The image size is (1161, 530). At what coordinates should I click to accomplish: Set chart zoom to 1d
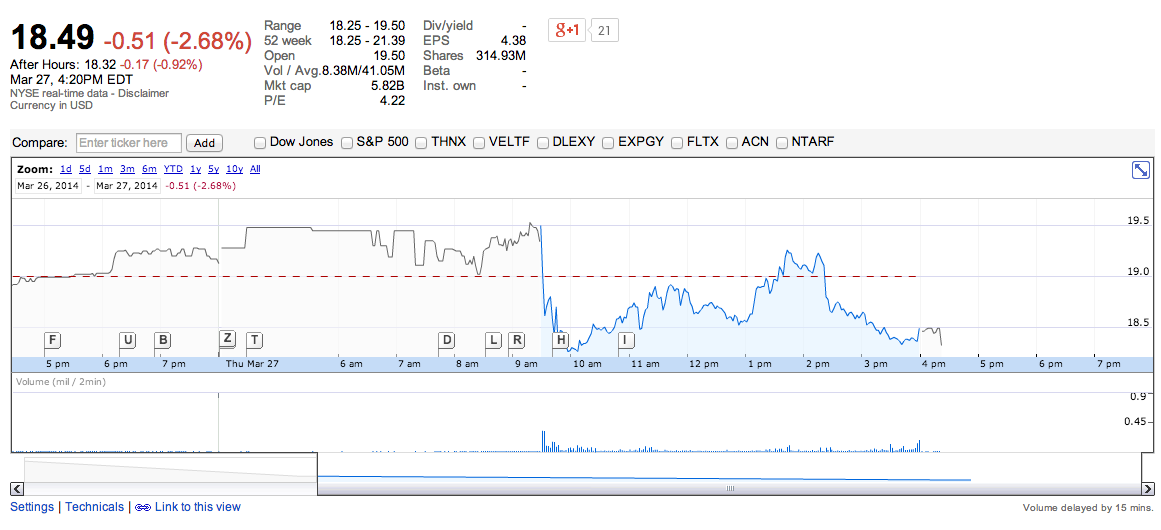pyautogui.click(x=66, y=169)
